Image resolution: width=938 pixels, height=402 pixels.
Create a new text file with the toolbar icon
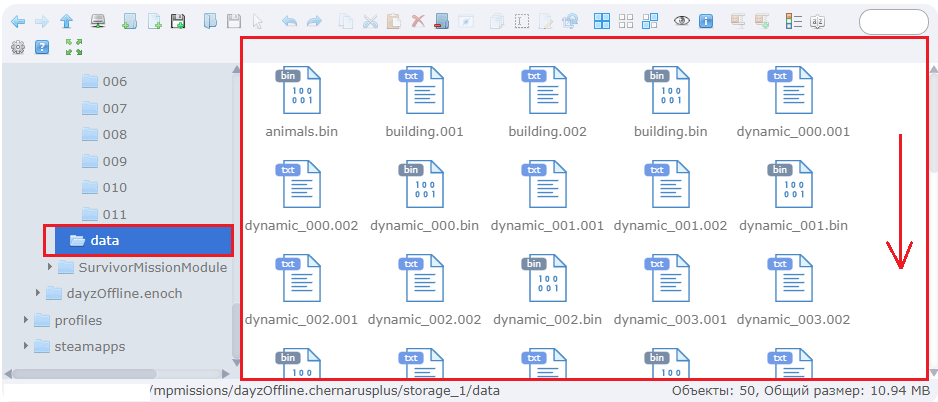tap(154, 22)
